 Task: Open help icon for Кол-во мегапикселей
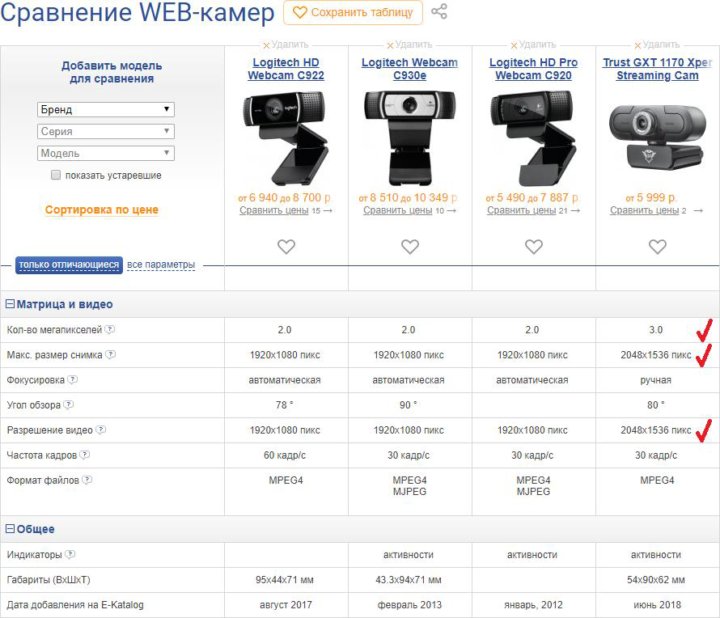(111, 330)
